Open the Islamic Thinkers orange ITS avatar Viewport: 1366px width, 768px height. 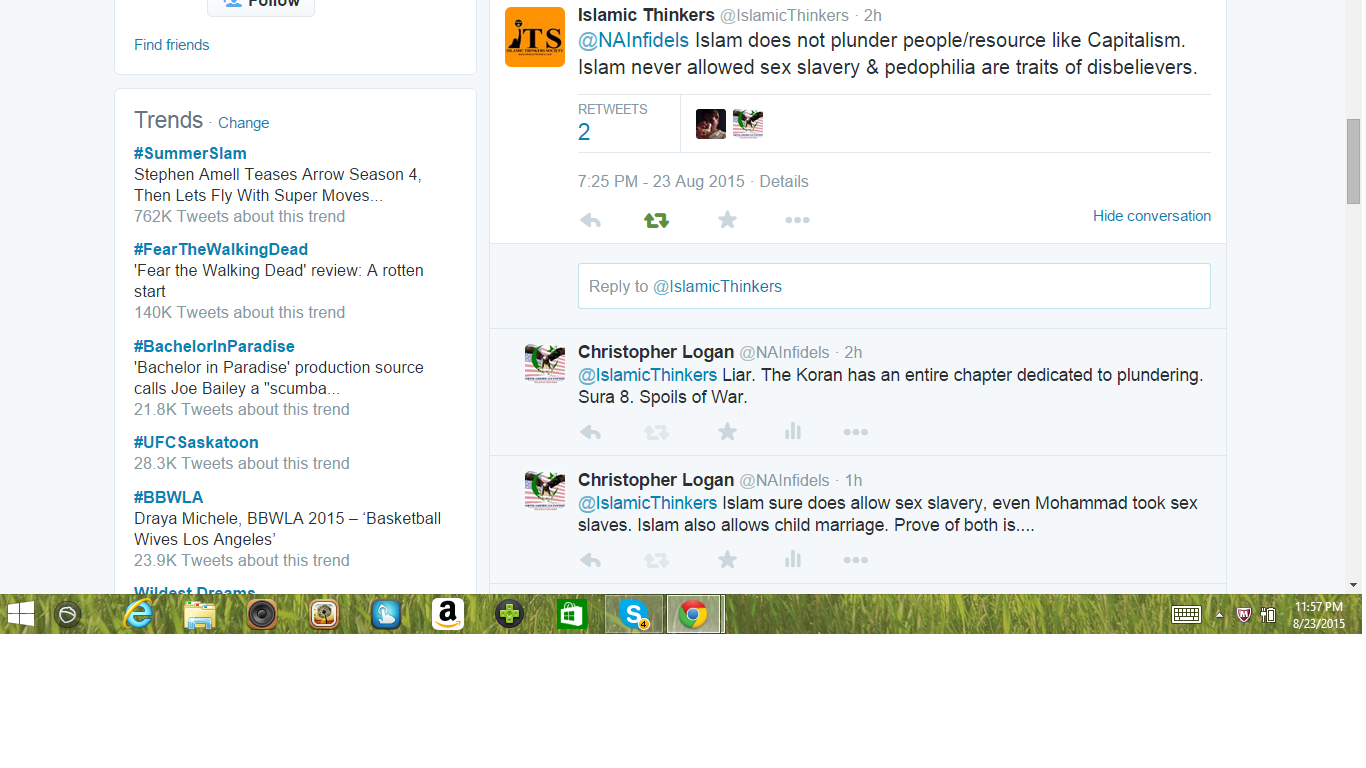(535, 37)
